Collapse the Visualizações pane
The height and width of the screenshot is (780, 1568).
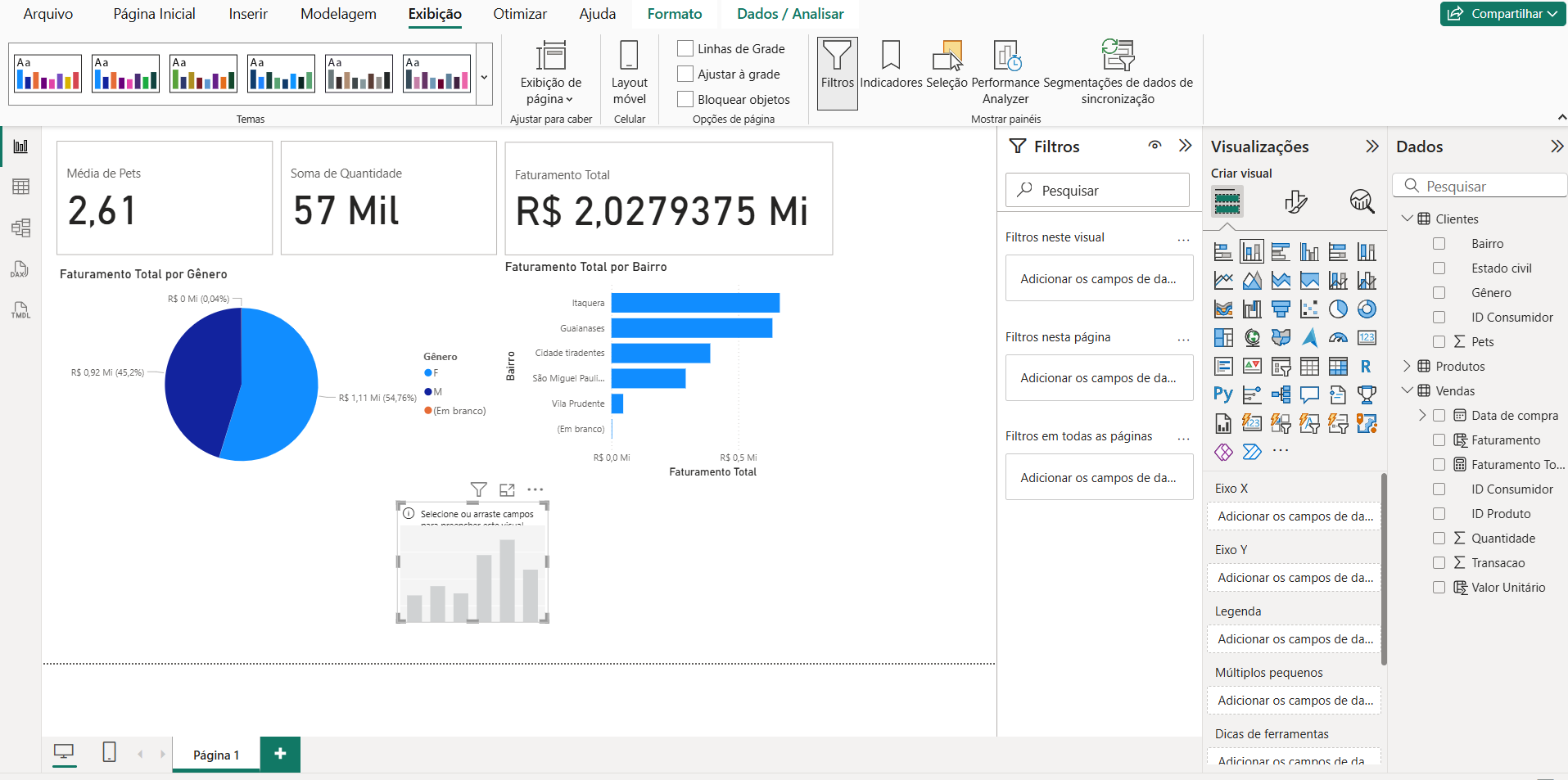tap(1372, 147)
